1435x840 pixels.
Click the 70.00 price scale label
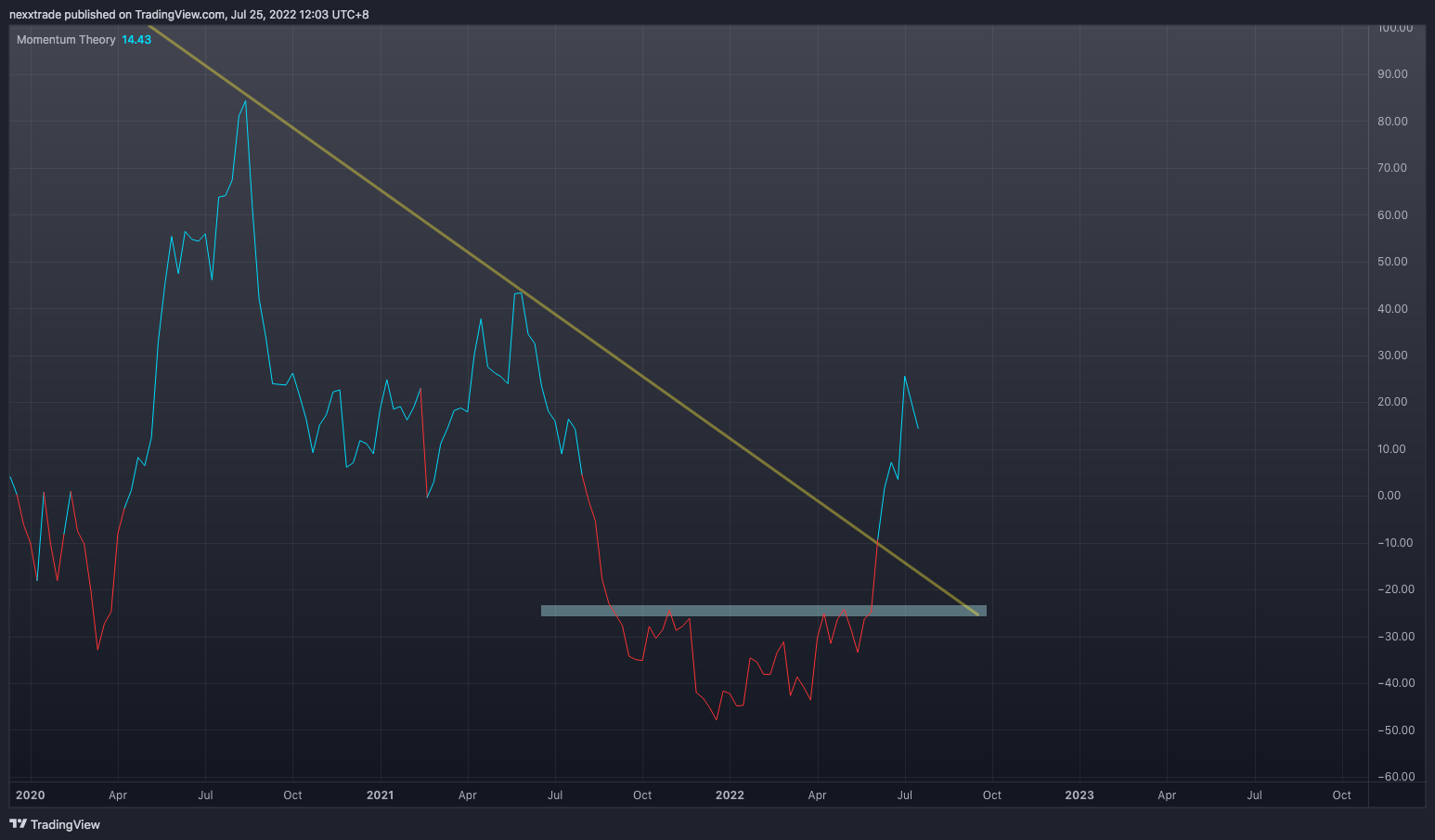1393,168
